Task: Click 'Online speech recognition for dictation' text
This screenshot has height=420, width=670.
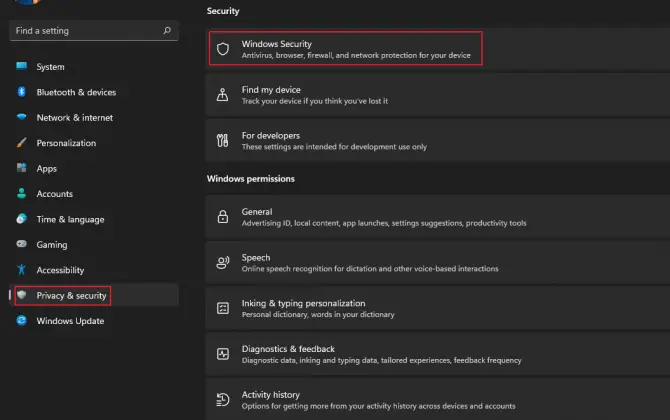Action: (x=370, y=269)
